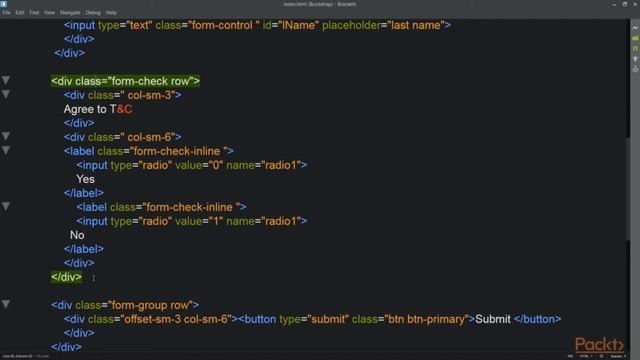The image size is (640, 360).
Task: Click the Brackets app icon in title bar
Action: click(4, 4)
